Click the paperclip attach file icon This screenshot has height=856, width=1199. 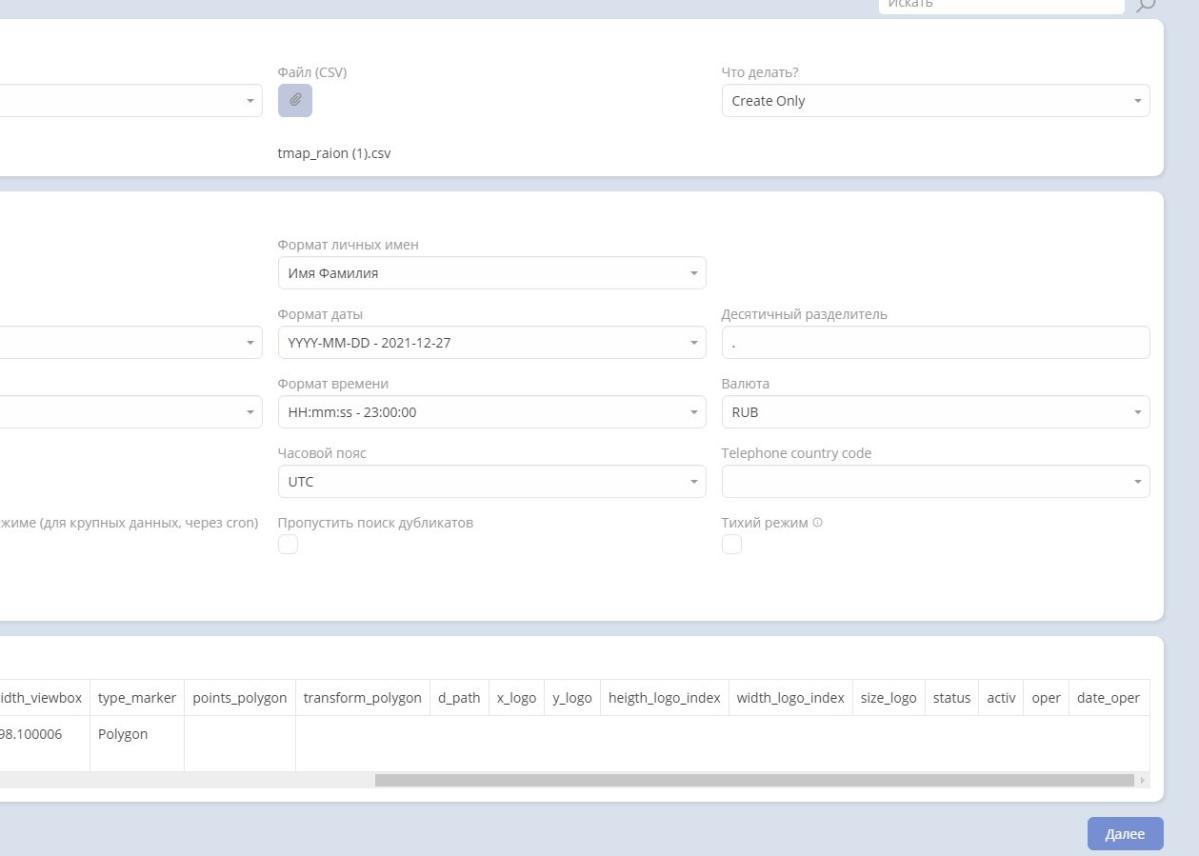coord(295,100)
